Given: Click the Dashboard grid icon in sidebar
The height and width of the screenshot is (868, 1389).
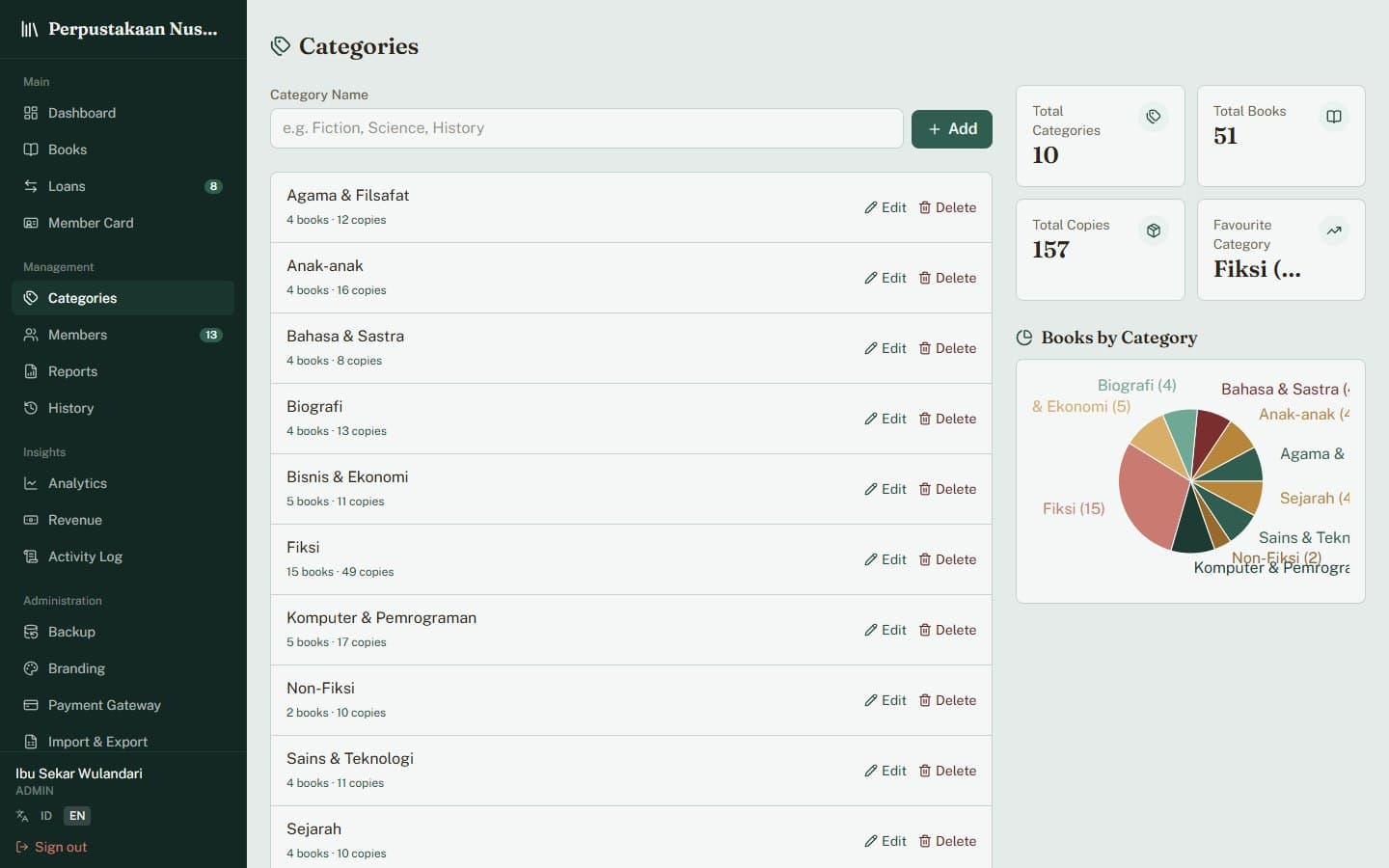Looking at the screenshot, I should 31,113.
